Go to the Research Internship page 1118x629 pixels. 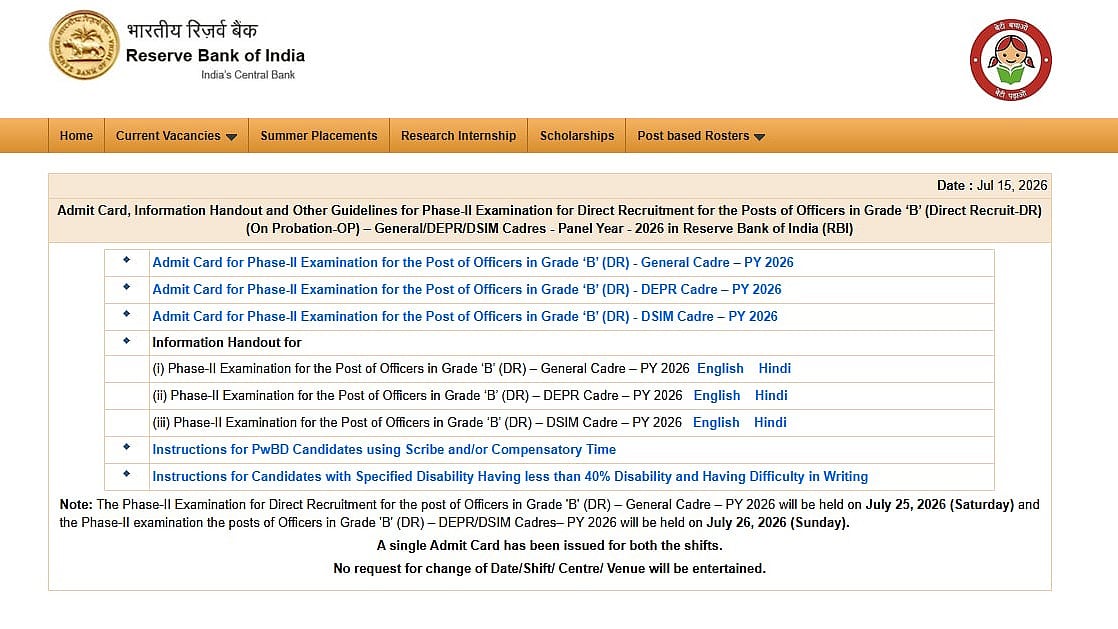(458, 135)
